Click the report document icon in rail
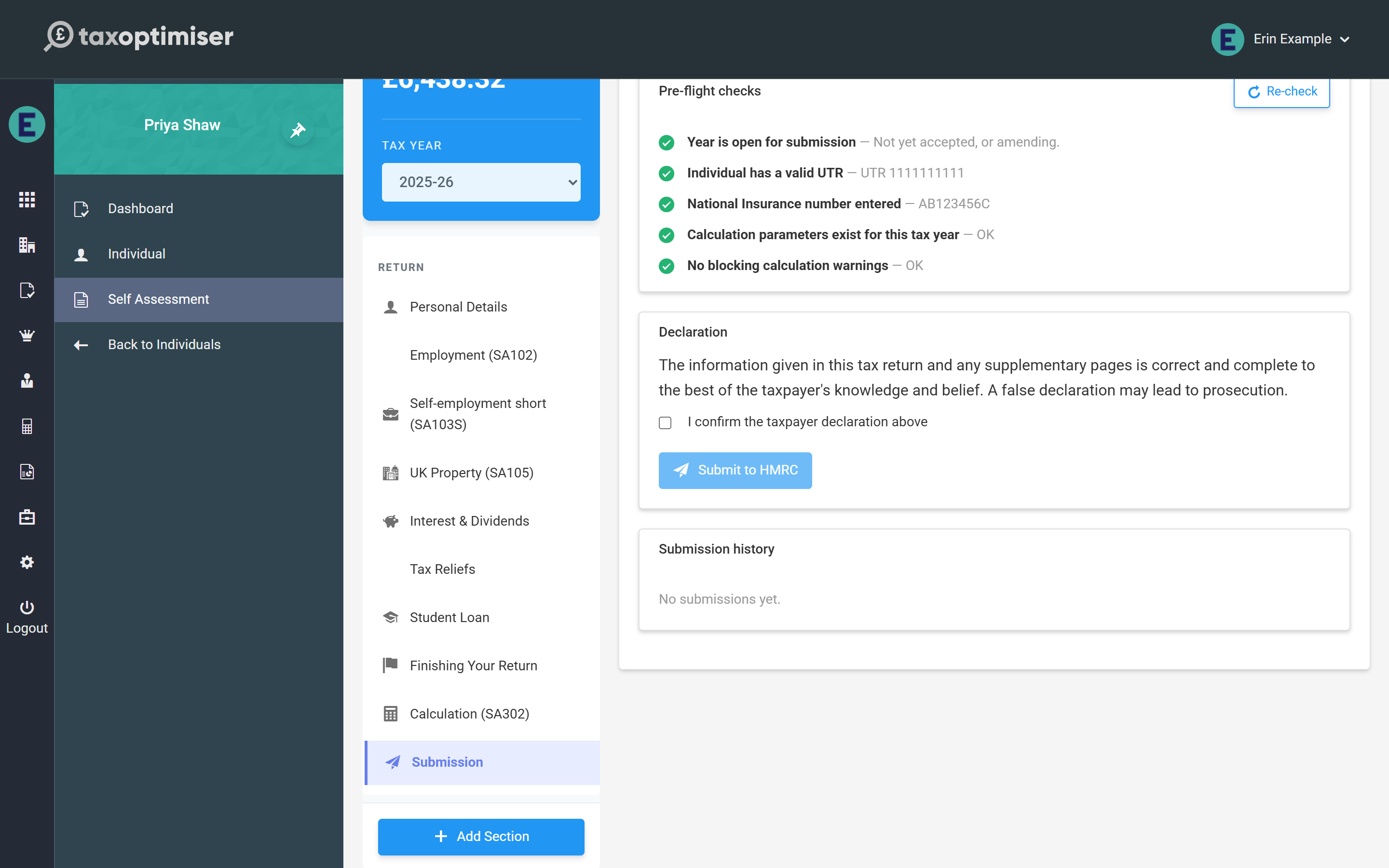 tap(27, 471)
